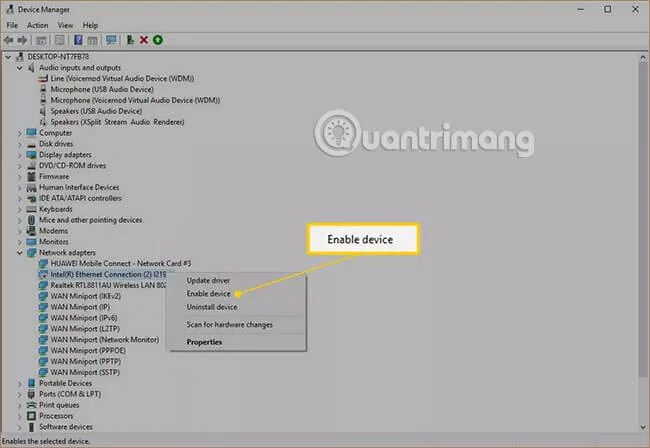Select Line (Voicemod Virtual Audio Device)
Image resolution: width=650 pixels, height=448 pixels.
pyautogui.click(x=122, y=78)
